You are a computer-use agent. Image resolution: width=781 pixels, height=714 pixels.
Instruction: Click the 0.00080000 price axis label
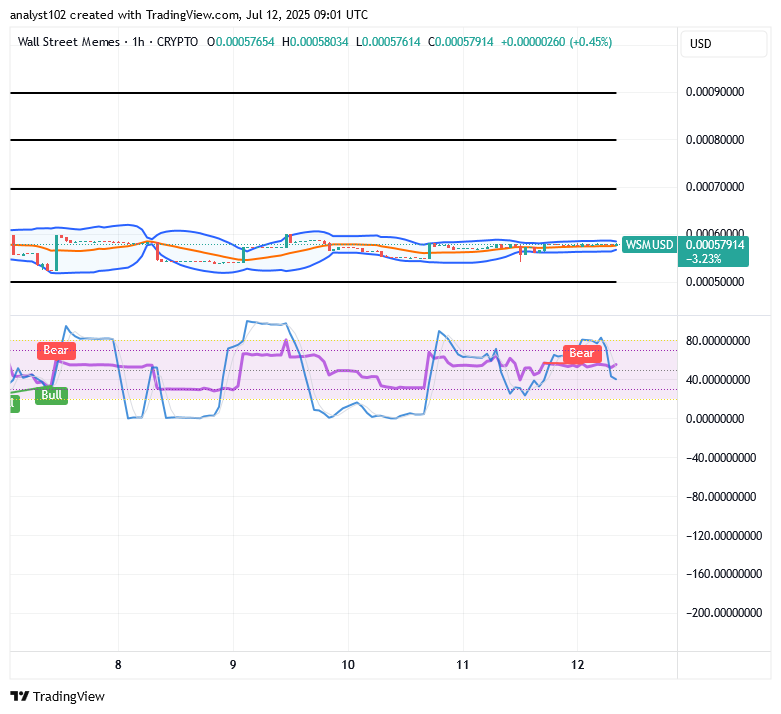[715, 140]
